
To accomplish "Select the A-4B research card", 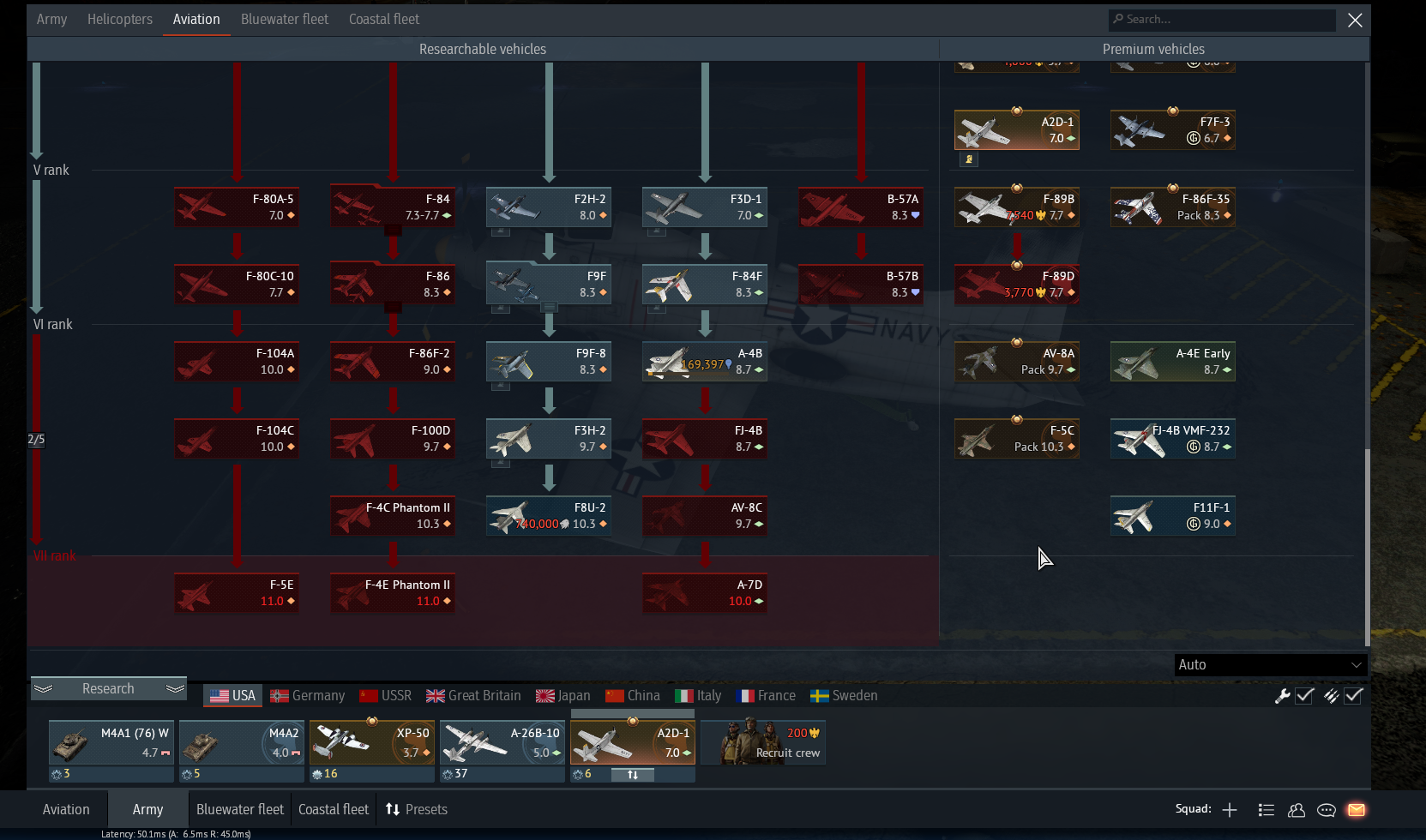I will point(705,362).
